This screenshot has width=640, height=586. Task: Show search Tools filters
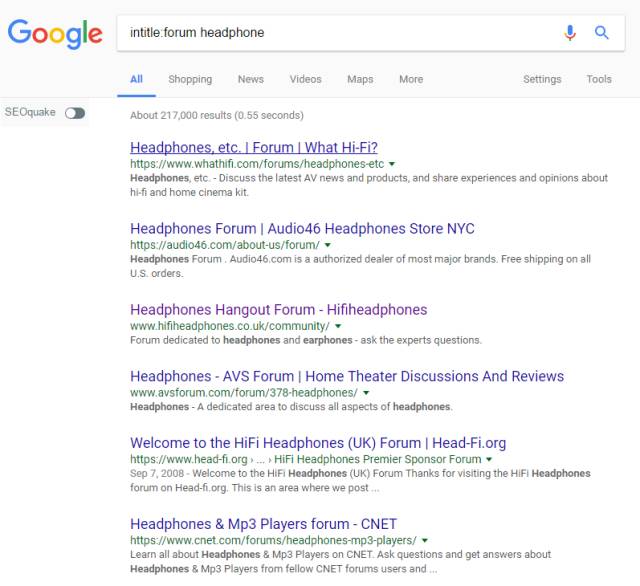(x=599, y=79)
